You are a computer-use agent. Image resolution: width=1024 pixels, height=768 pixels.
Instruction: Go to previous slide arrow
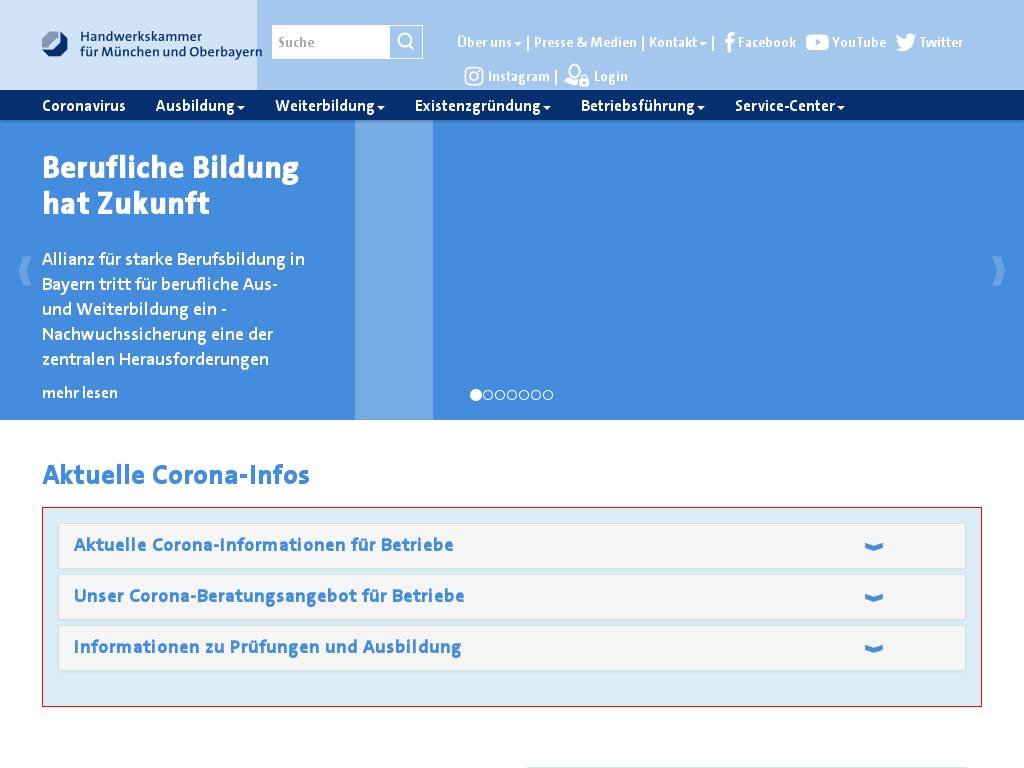pyautogui.click(x=25, y=271)
